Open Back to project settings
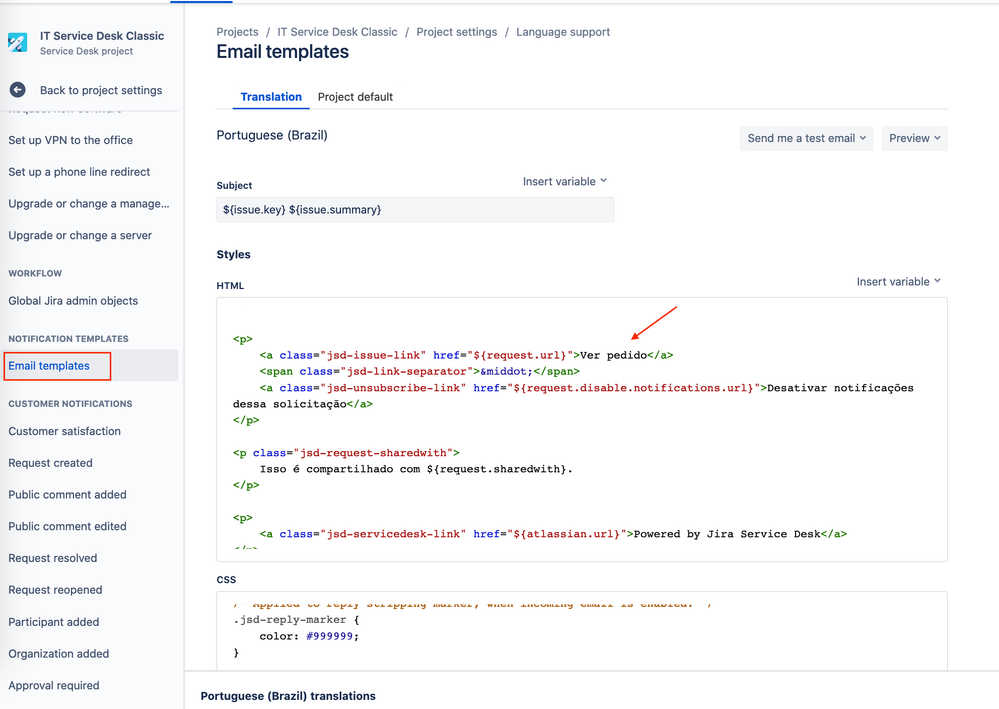999x709 pixels. pos(101,90)
